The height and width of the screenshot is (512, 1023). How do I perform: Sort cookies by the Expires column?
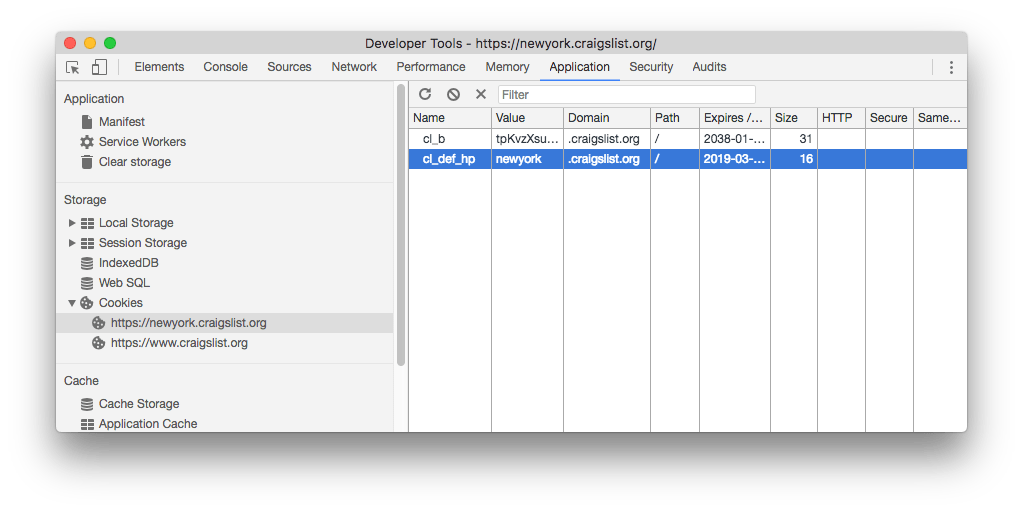coord(735,118)
